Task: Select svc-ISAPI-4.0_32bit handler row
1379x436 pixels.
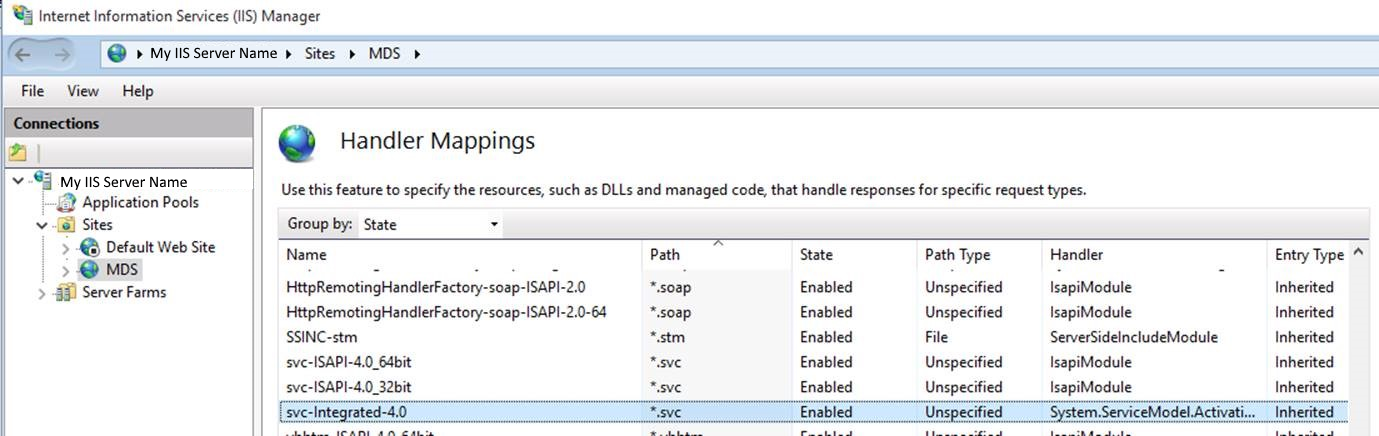Action: point(813,387)
